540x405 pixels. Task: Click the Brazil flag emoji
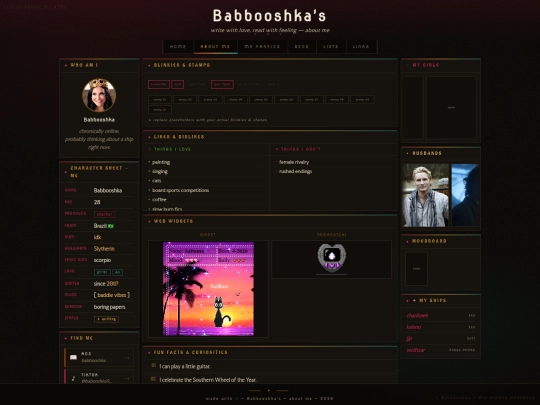pyautogui.click(x=111, y=226)
